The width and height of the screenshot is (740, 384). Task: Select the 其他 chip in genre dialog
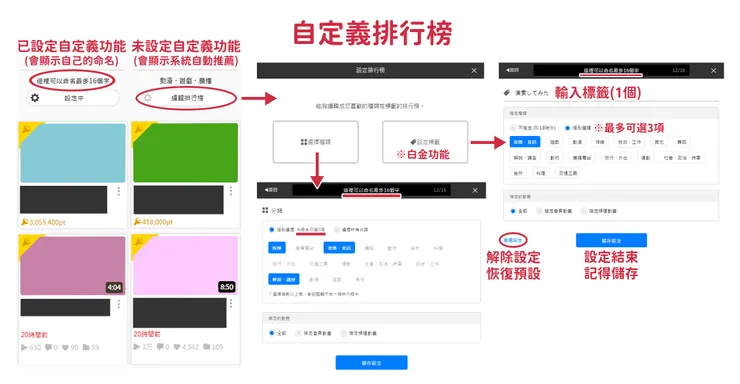pyautogui.click(x=359, y=279)
